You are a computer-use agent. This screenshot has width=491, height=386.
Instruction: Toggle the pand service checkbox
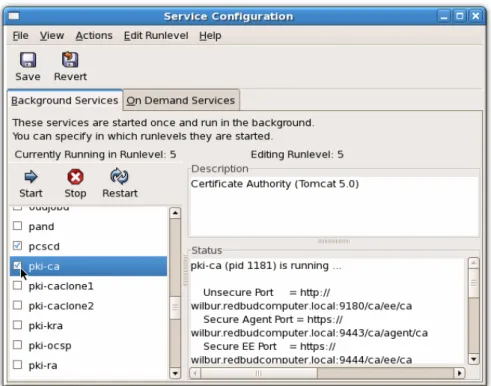tap(17, 226)
